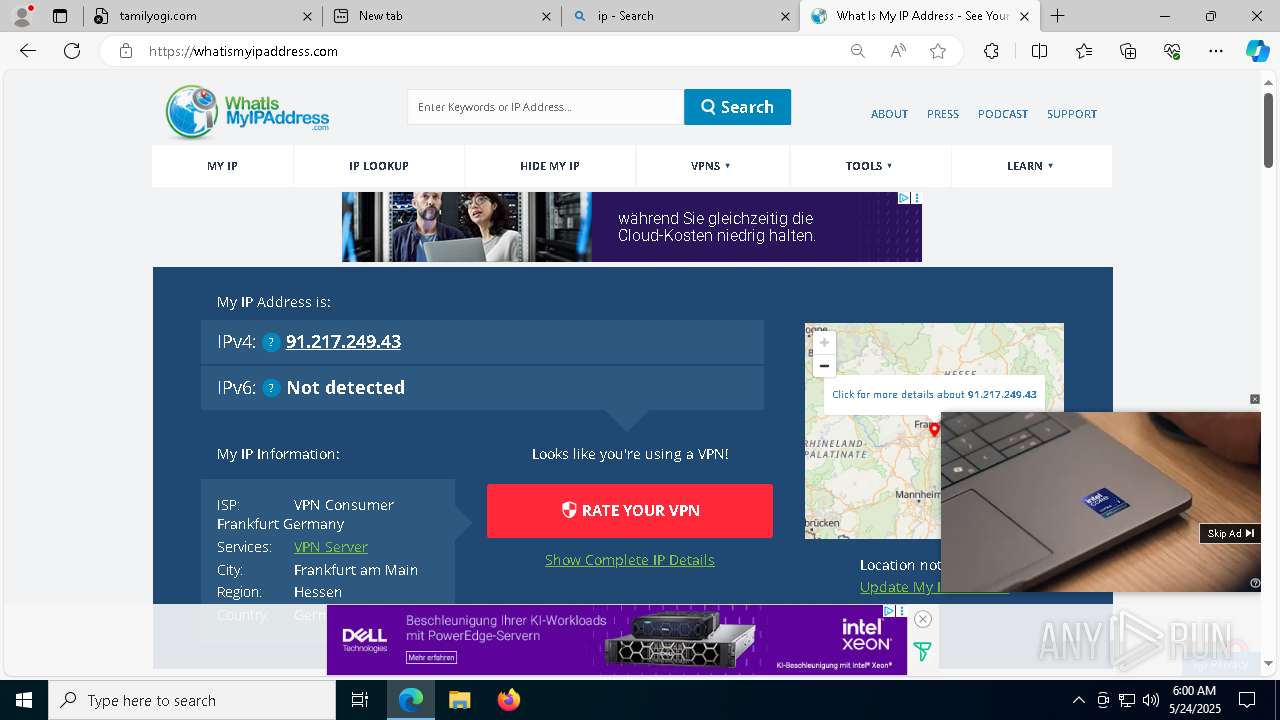Click the browser address bar URL
Screen dimensions: 1280x720
point(243,51)
